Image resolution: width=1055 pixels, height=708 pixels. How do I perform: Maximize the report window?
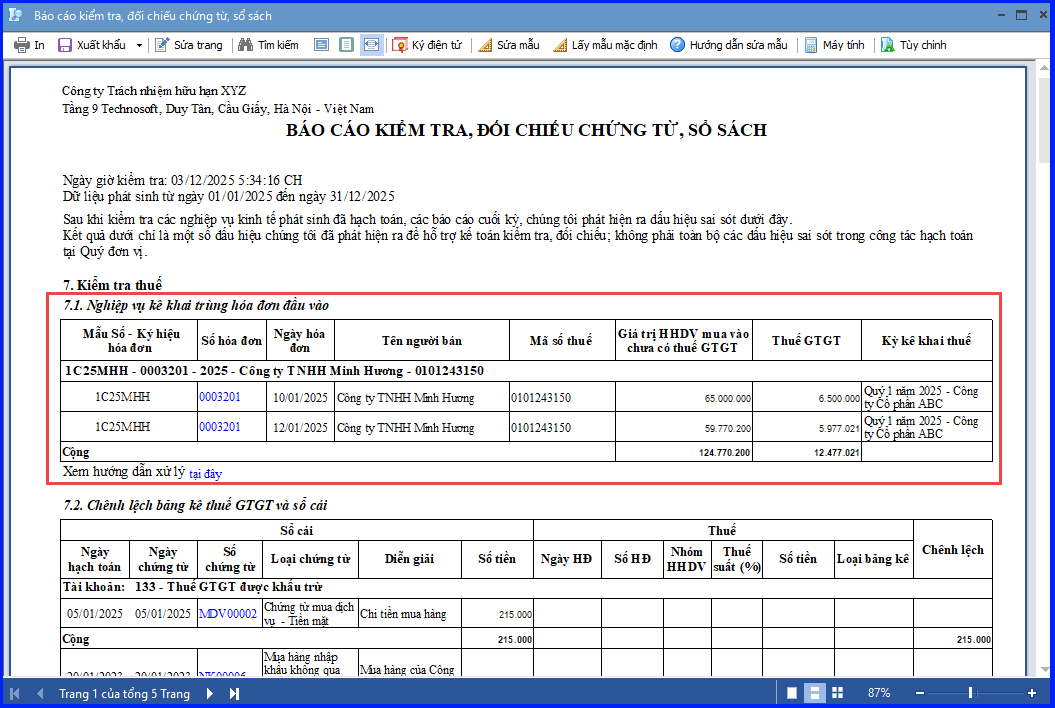tap(1021, 15)
